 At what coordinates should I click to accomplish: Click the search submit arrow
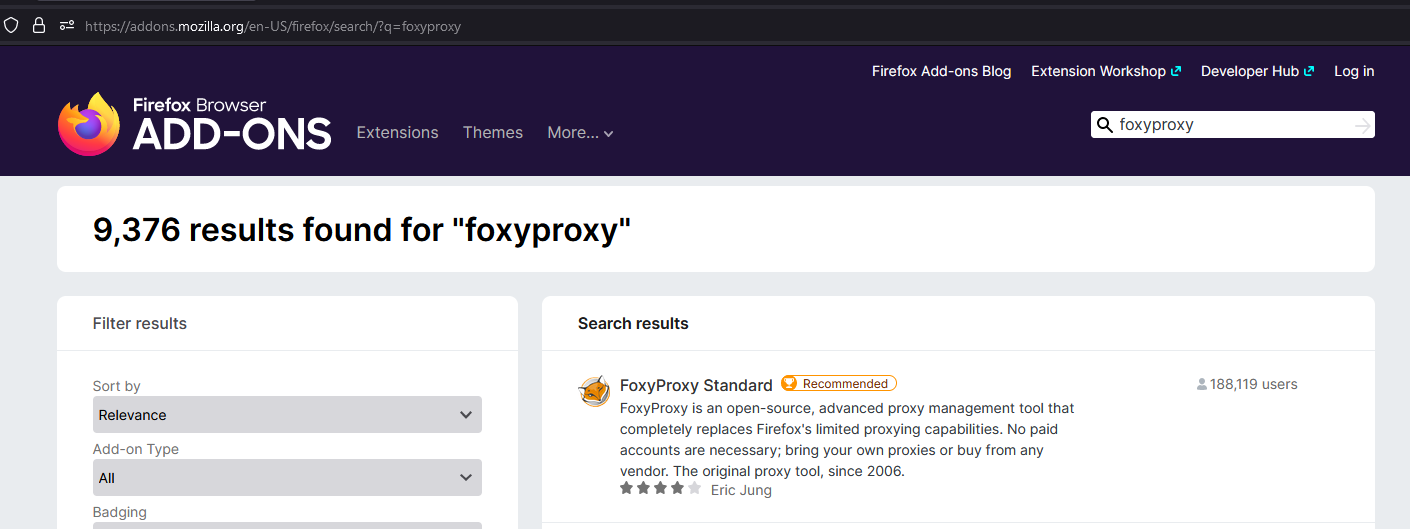pyautogui.click(x=1362, y=125)
